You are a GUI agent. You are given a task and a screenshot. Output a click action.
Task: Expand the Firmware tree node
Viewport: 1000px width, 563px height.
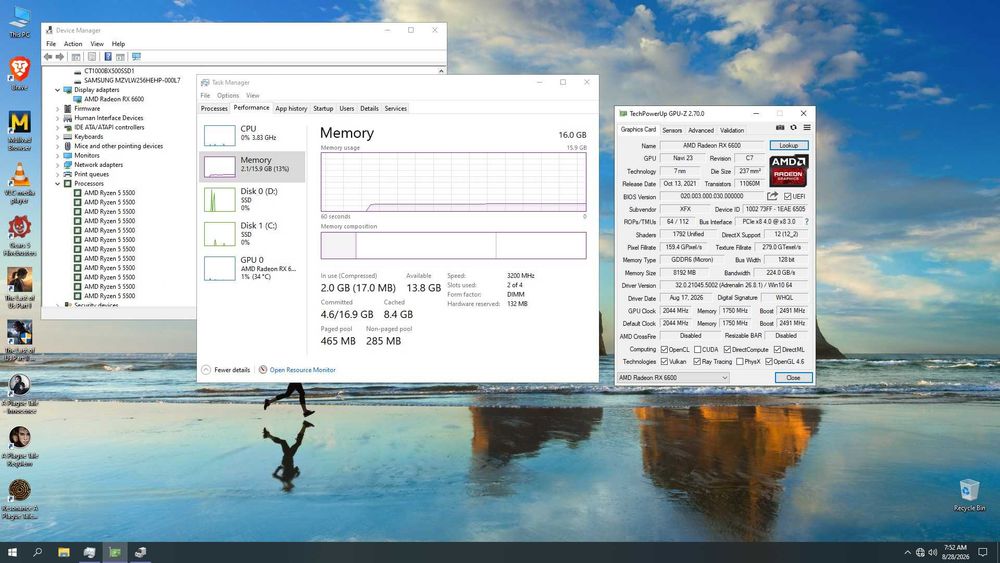coord(57,108)
